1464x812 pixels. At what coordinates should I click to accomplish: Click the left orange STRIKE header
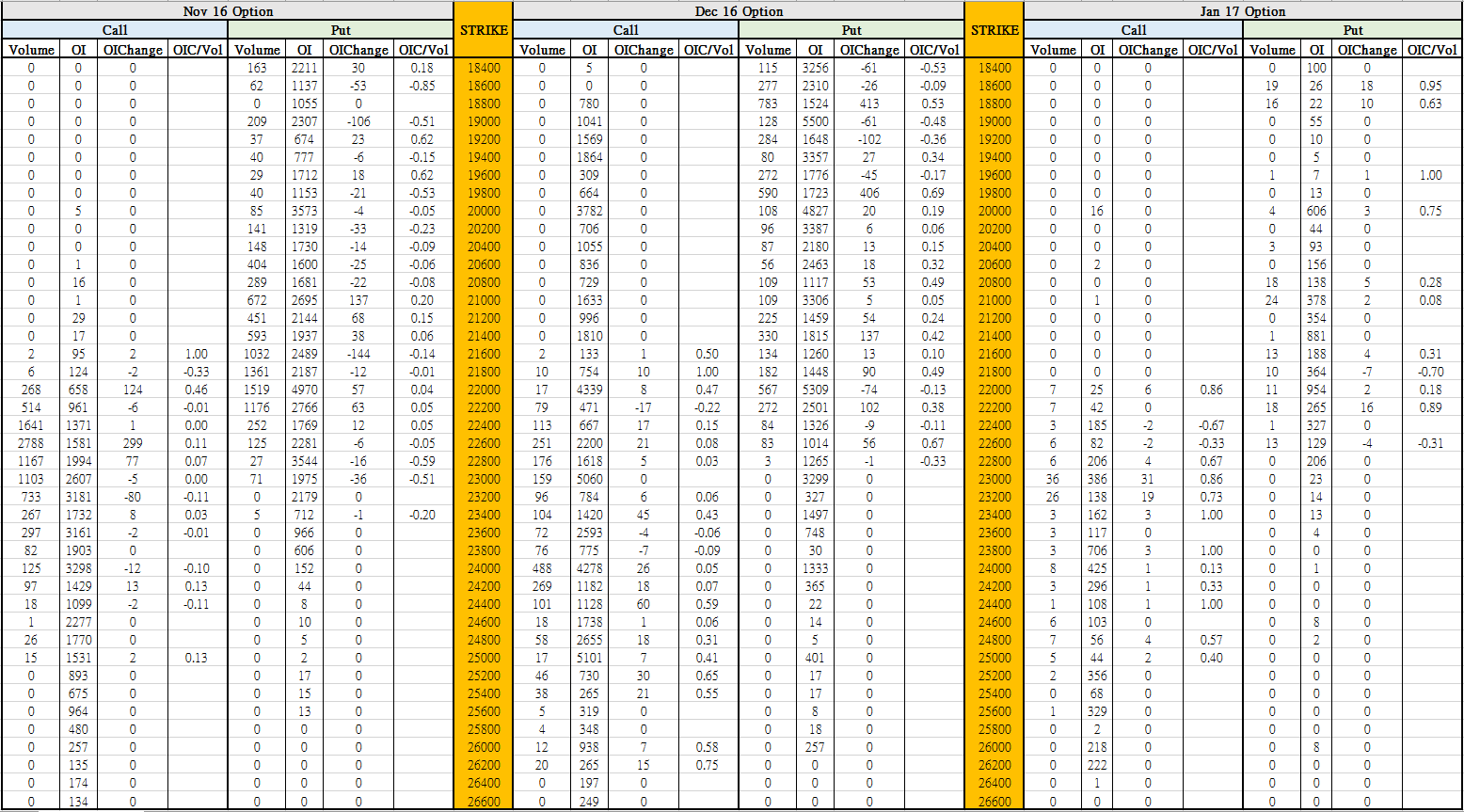tap(484, 30)
